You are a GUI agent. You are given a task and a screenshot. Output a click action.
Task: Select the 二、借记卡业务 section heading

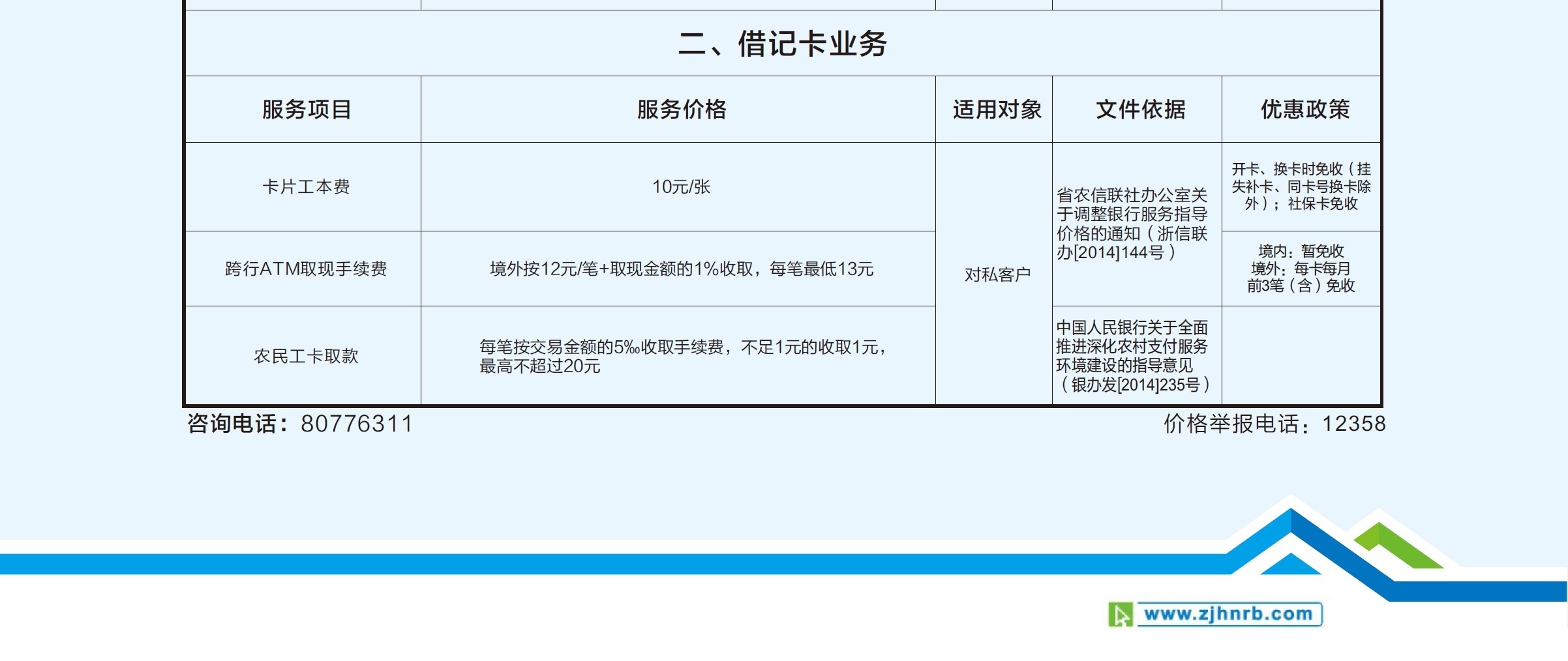point(782,44)
